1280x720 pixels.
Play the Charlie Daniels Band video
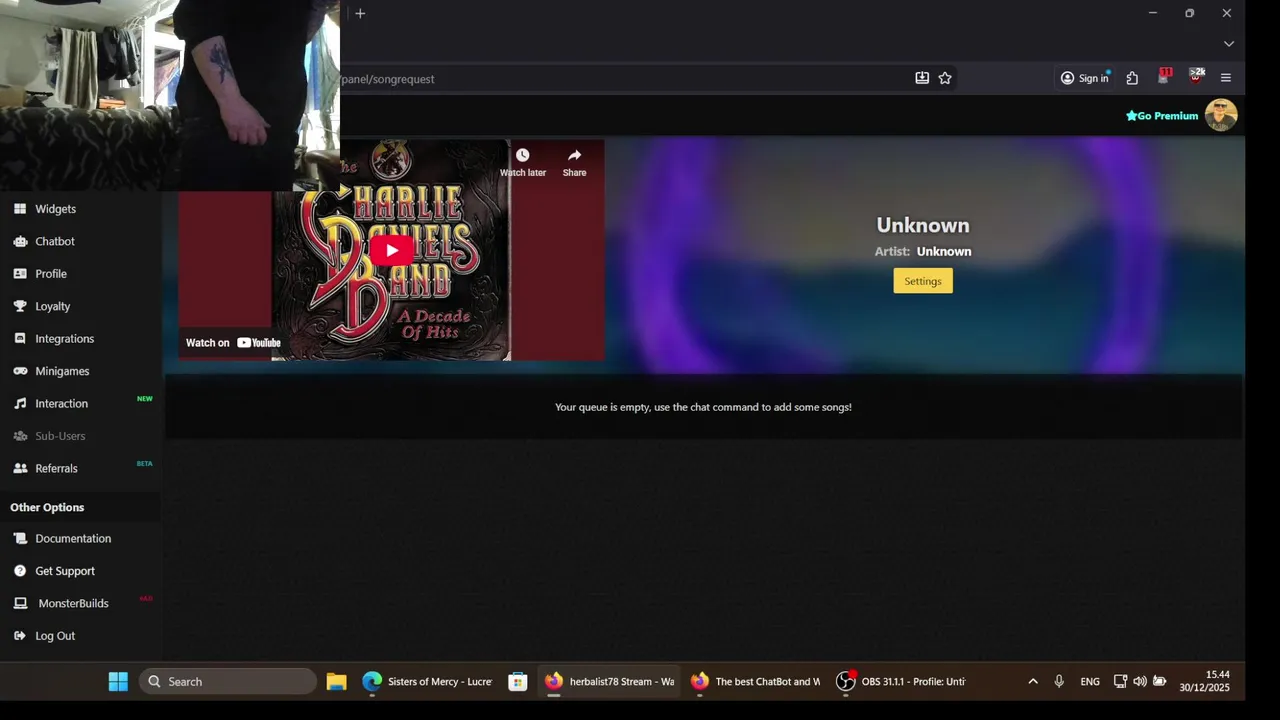tap(391, 251)
